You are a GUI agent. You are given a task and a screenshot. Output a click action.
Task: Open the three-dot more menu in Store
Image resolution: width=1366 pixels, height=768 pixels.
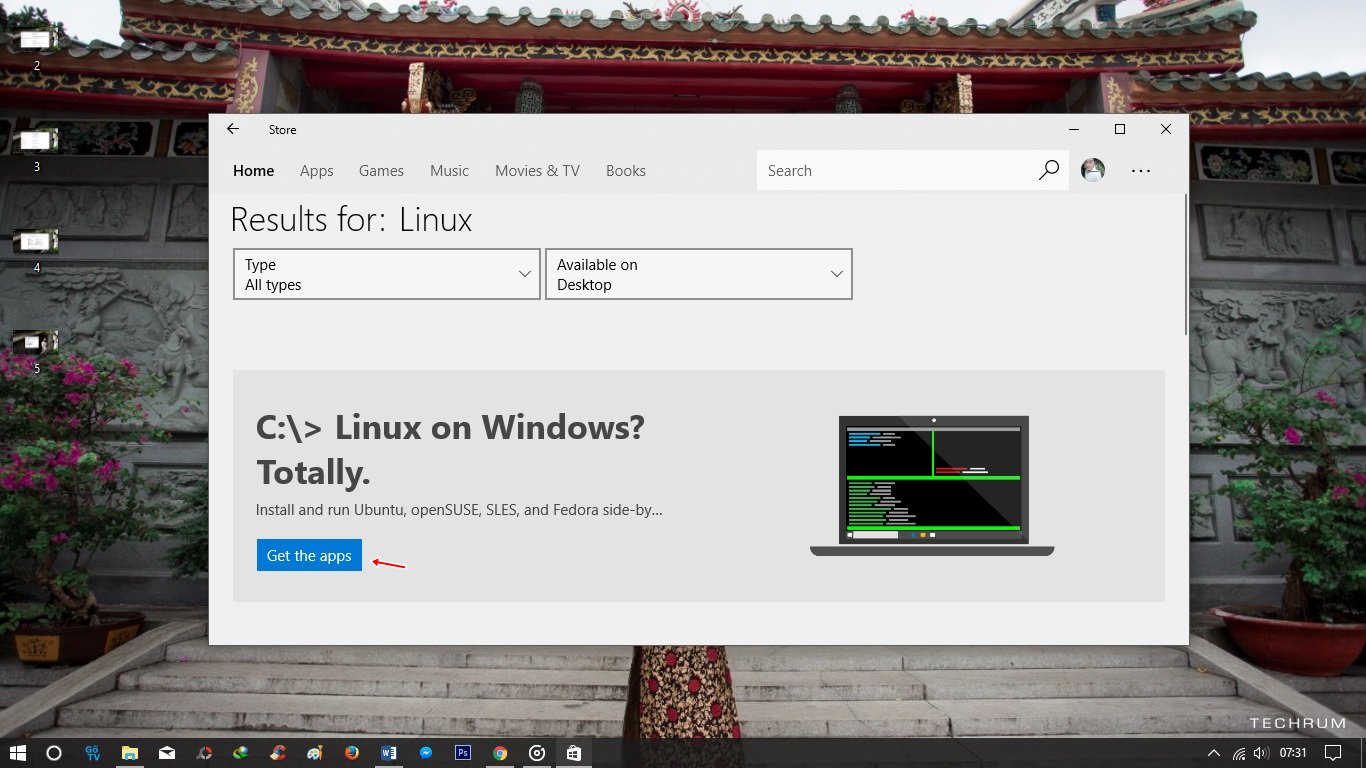click(1141, 171)
